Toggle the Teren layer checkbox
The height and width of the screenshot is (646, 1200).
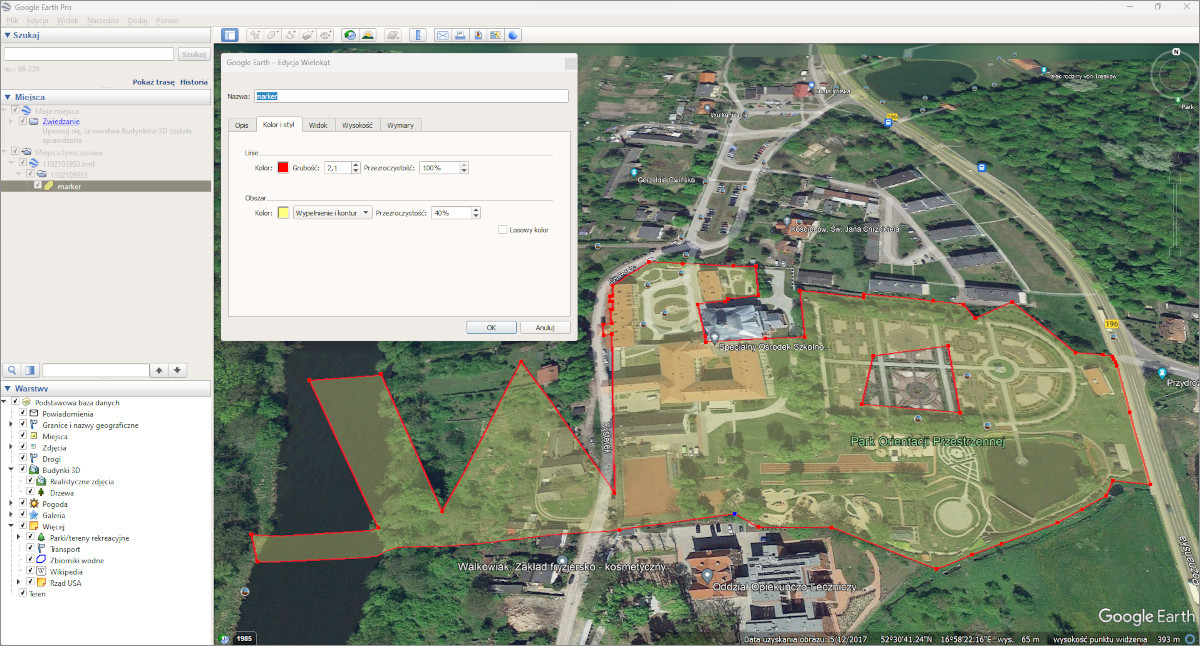pyautogui.click(x=23, y=593)
